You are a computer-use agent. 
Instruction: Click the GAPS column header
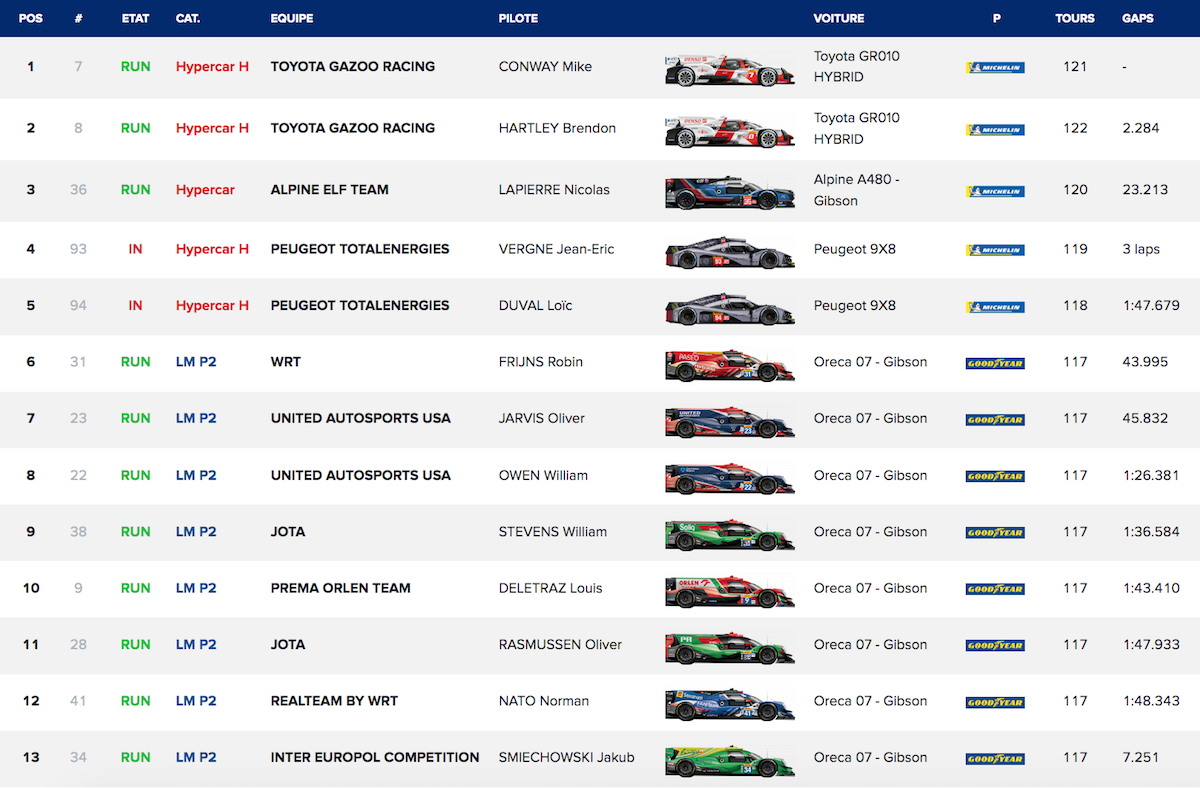pyautogui.click(x=1137, y=18)
